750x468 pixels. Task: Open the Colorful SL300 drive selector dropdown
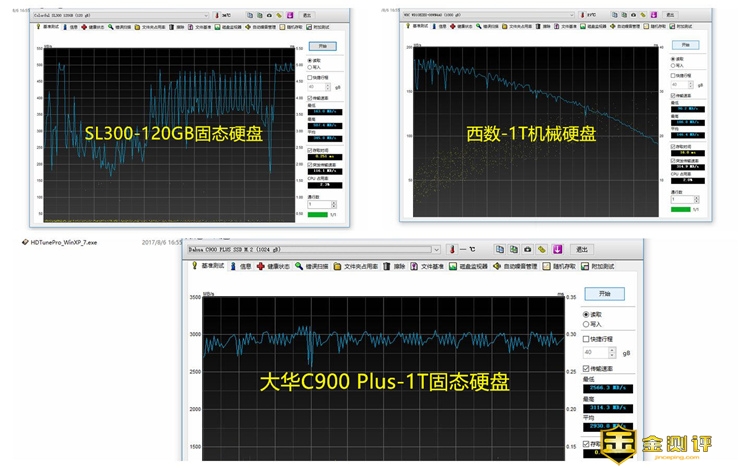(206, 15)
